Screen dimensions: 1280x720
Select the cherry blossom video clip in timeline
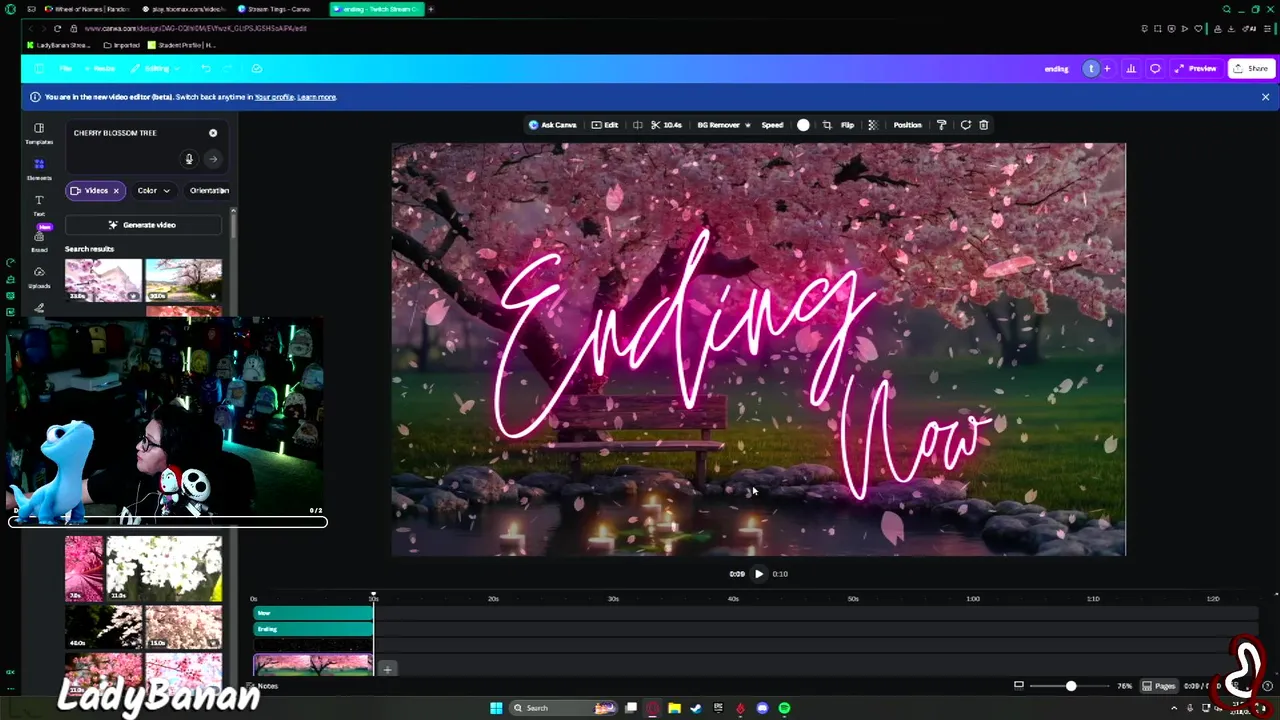click(313, 665)
